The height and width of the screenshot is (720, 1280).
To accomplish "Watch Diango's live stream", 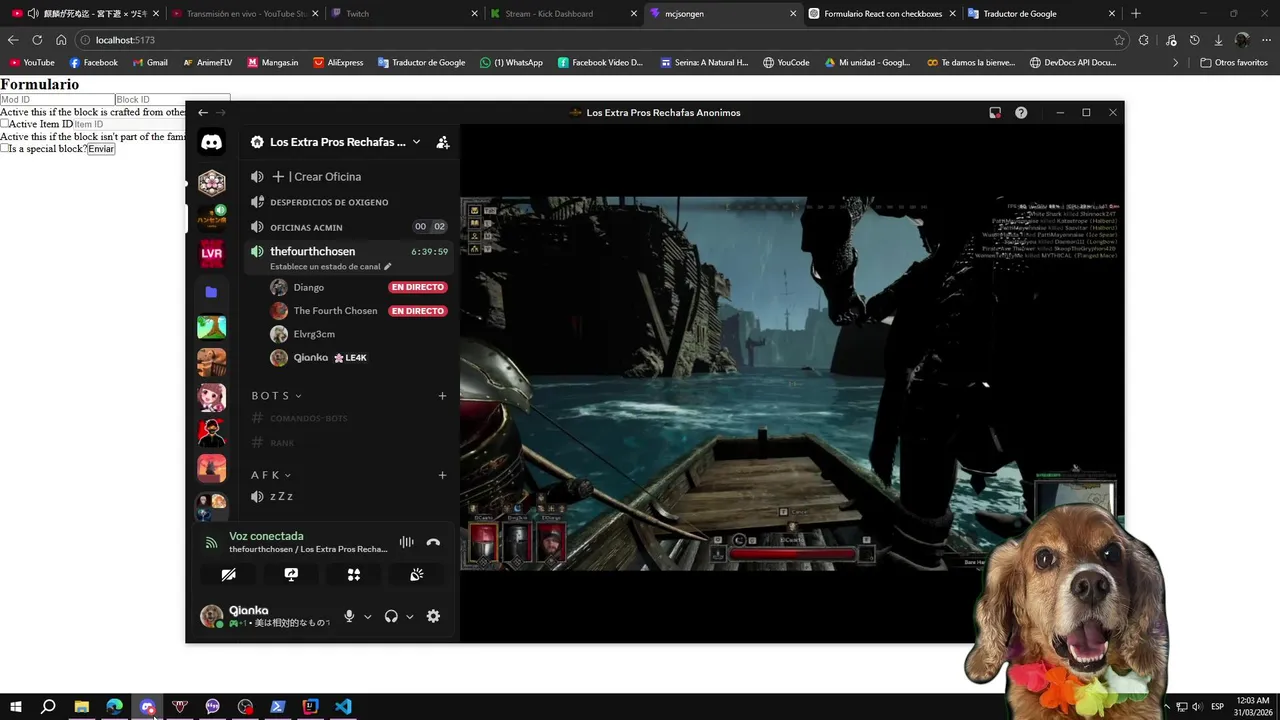I will point(418,287).
